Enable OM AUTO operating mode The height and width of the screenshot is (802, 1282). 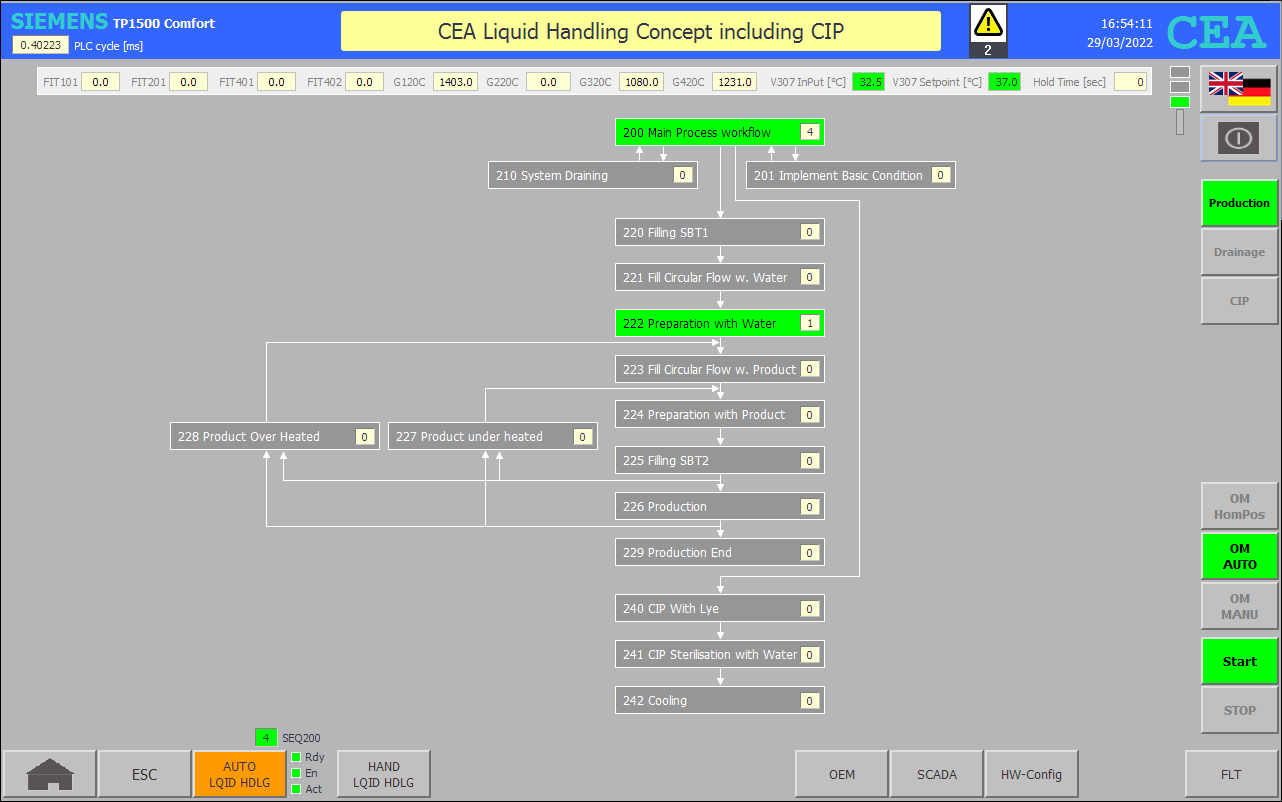[x=1239, y=556]
